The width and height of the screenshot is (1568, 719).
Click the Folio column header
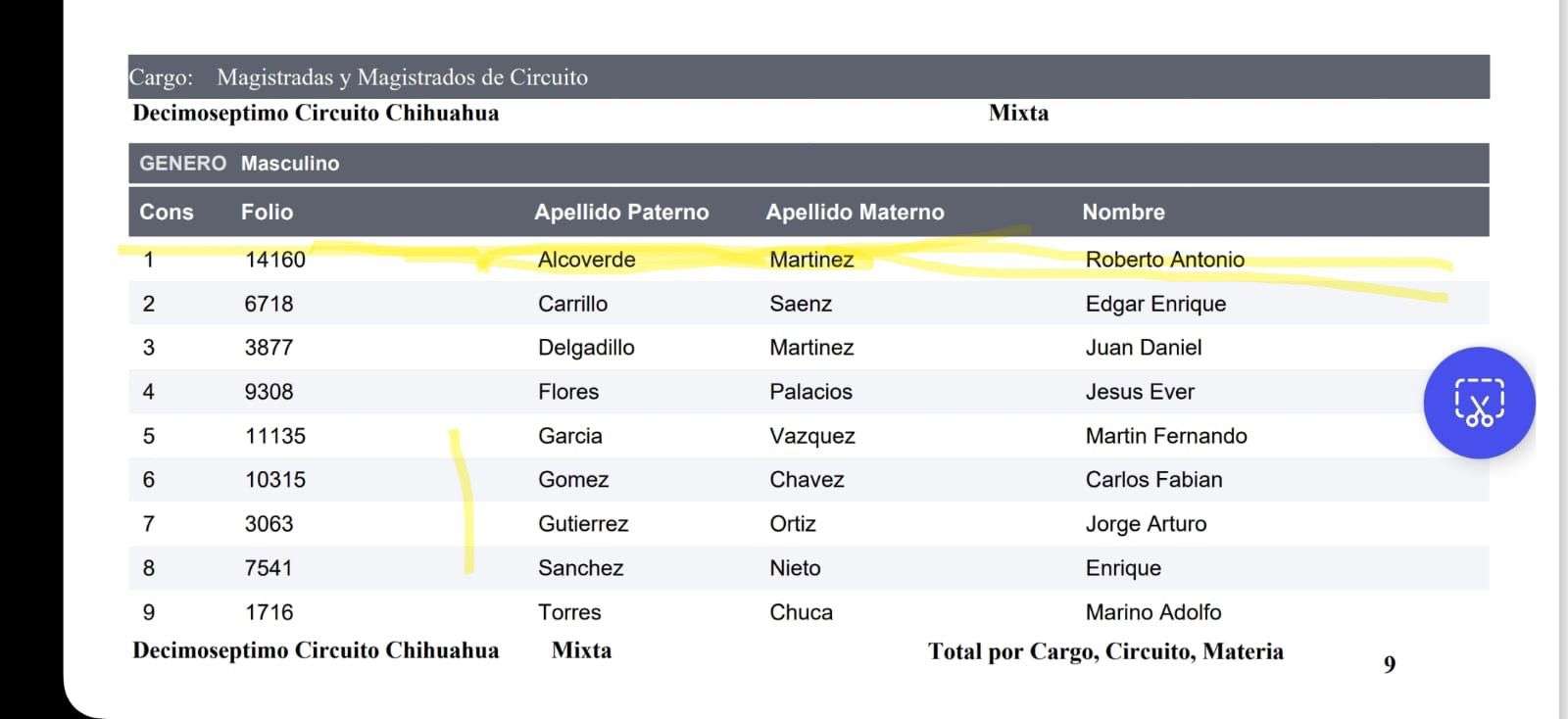(x=267, y=213)
